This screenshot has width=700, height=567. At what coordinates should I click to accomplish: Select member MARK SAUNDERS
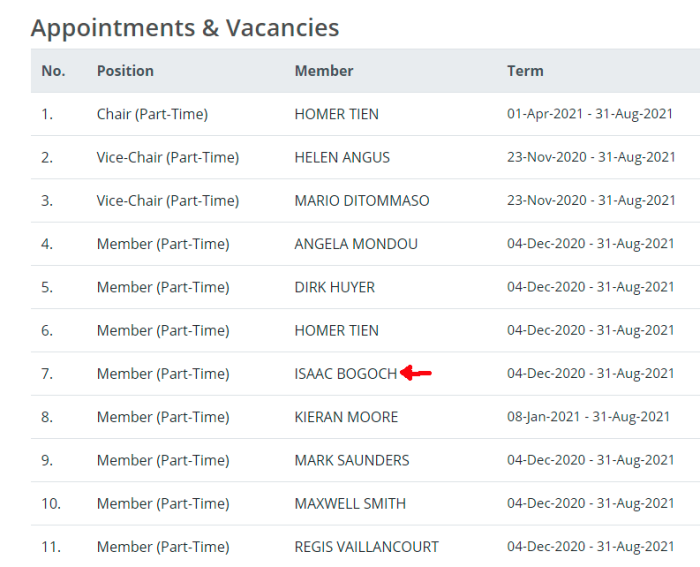pyautogui.click(x=352, y=461)
